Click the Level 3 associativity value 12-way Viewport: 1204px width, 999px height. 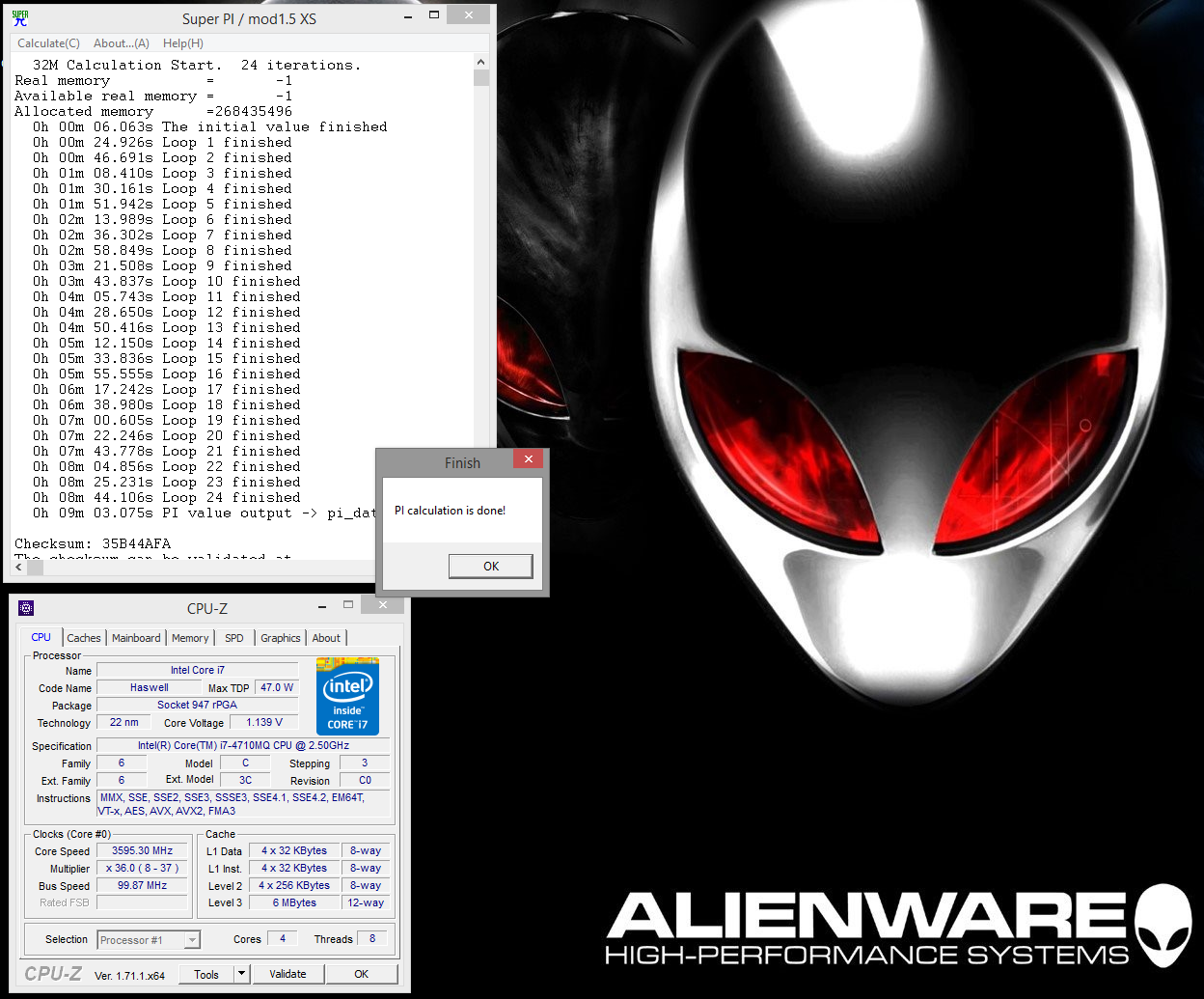[366, 903]
